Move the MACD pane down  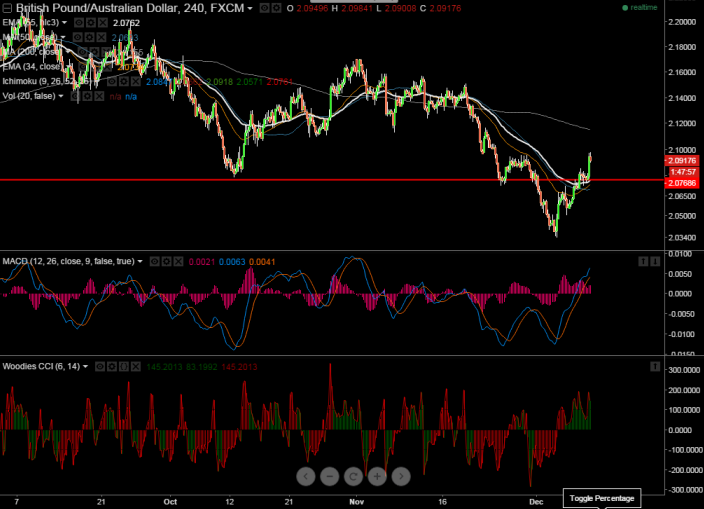click(655, 261)
